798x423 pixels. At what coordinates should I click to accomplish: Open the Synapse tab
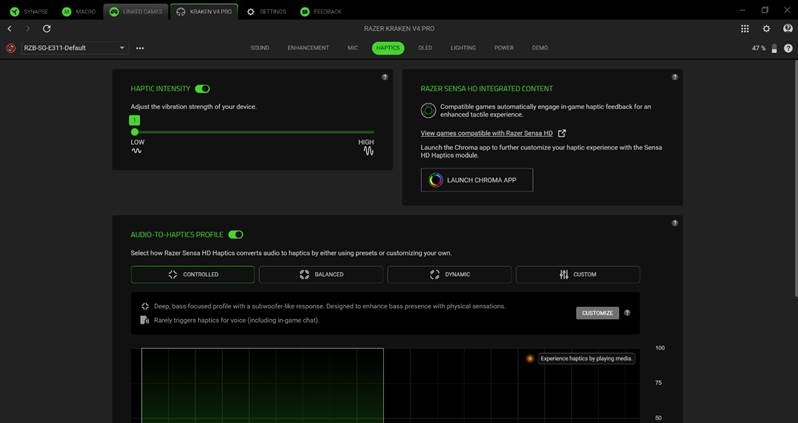point(28,11)
